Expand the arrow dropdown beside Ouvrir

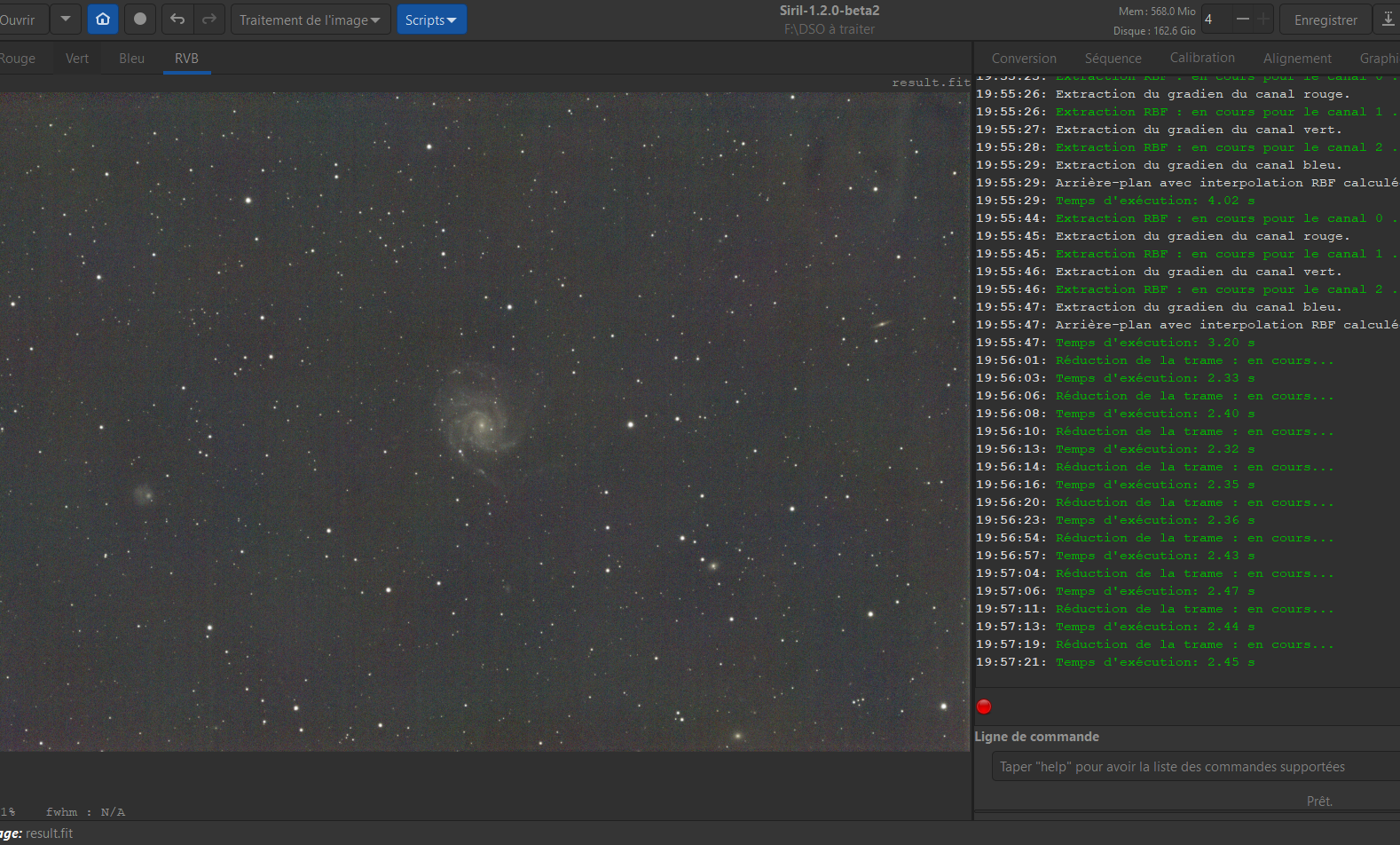coord(66,19)
